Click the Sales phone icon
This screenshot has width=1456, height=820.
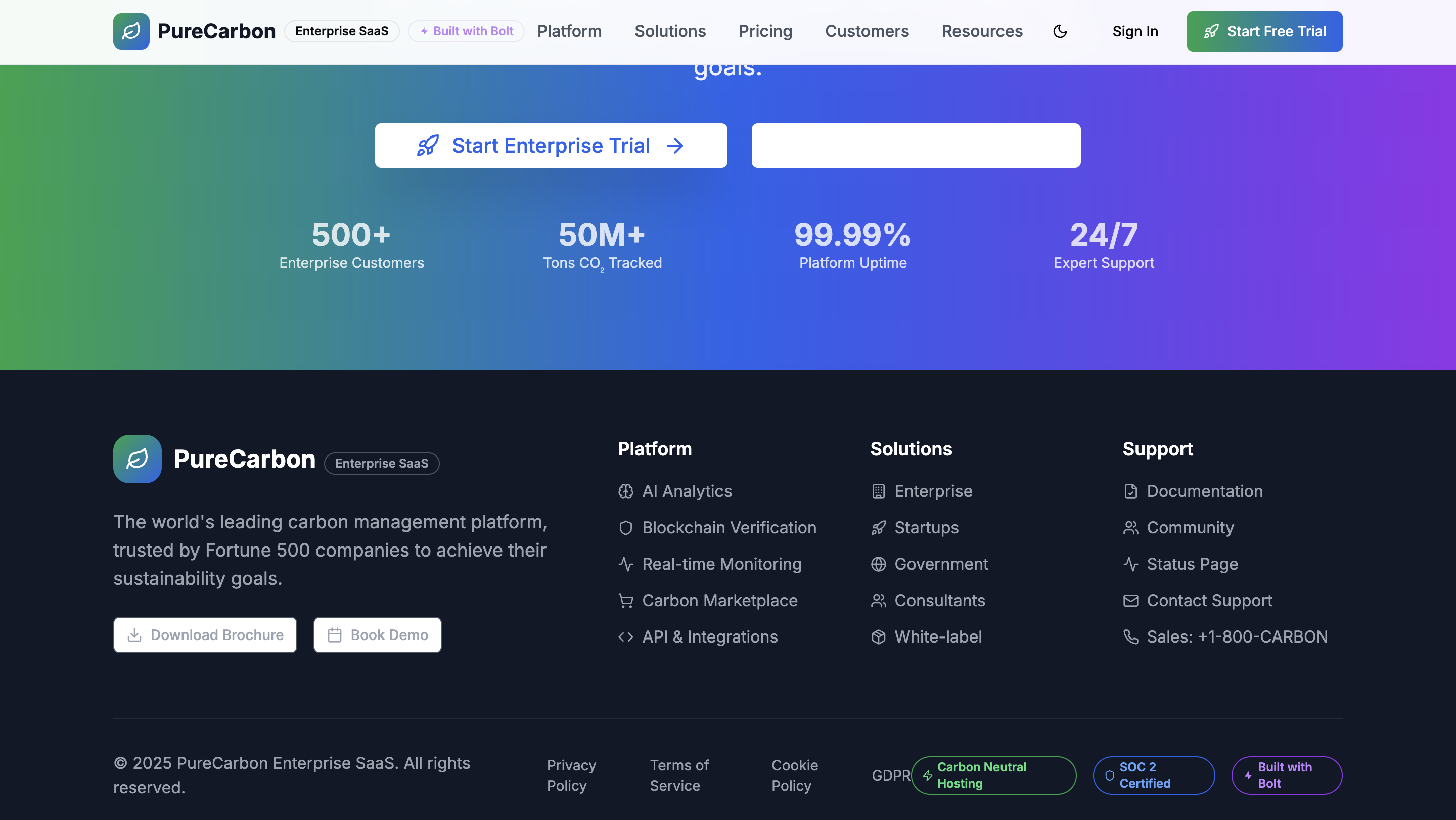pyautogui.click(x=1130, y=636)
